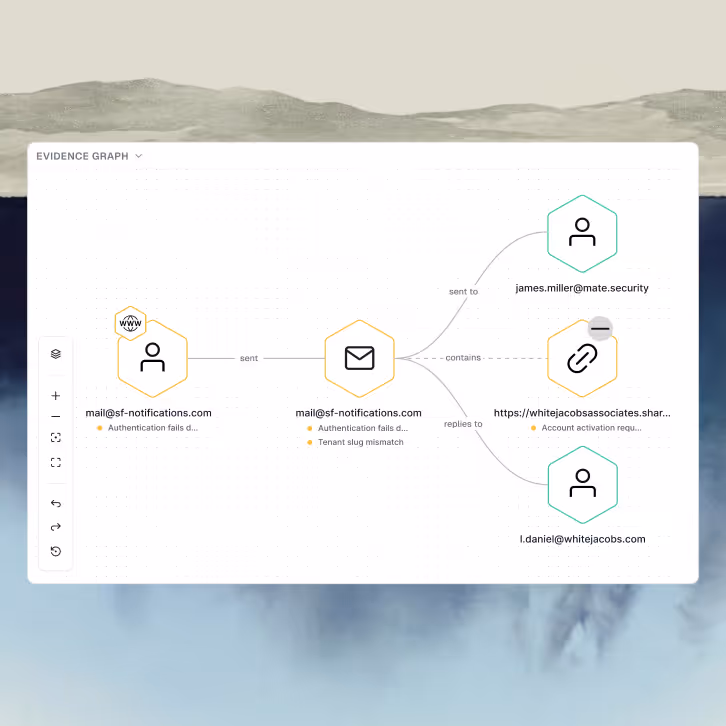Select the james.miller user node hexagon
The height and width of the screenshot is (726, 726).
[582, 233]
